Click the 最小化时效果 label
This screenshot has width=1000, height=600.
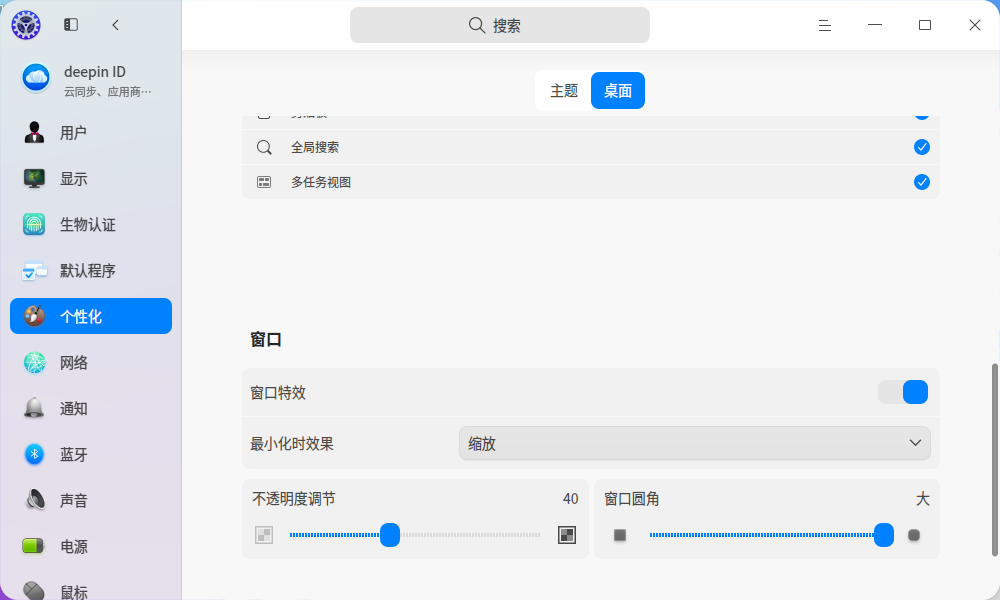[x=292, y=444]
